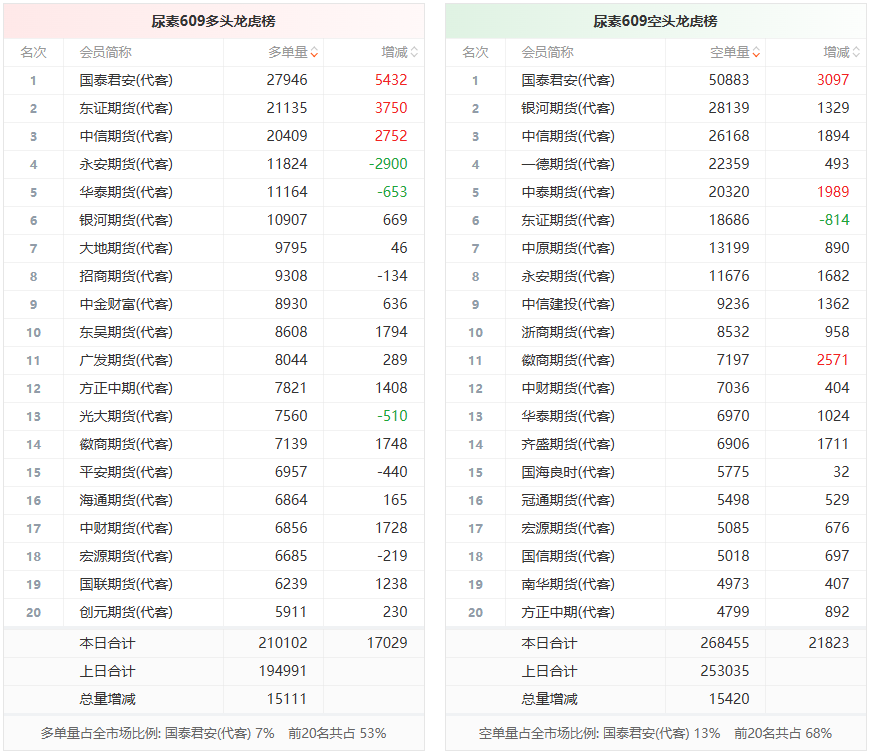
Task: Click short previous-day total 253035
Action: (x=724, y=671)
